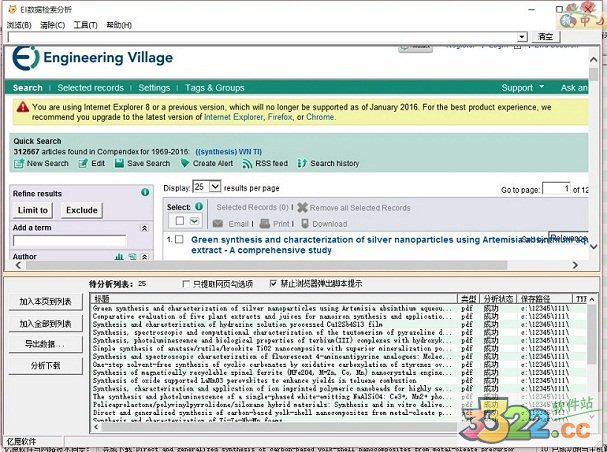Viewport: 607px width, 452px height.
Task: Click the Search history icon
Action: pos(302,164)
